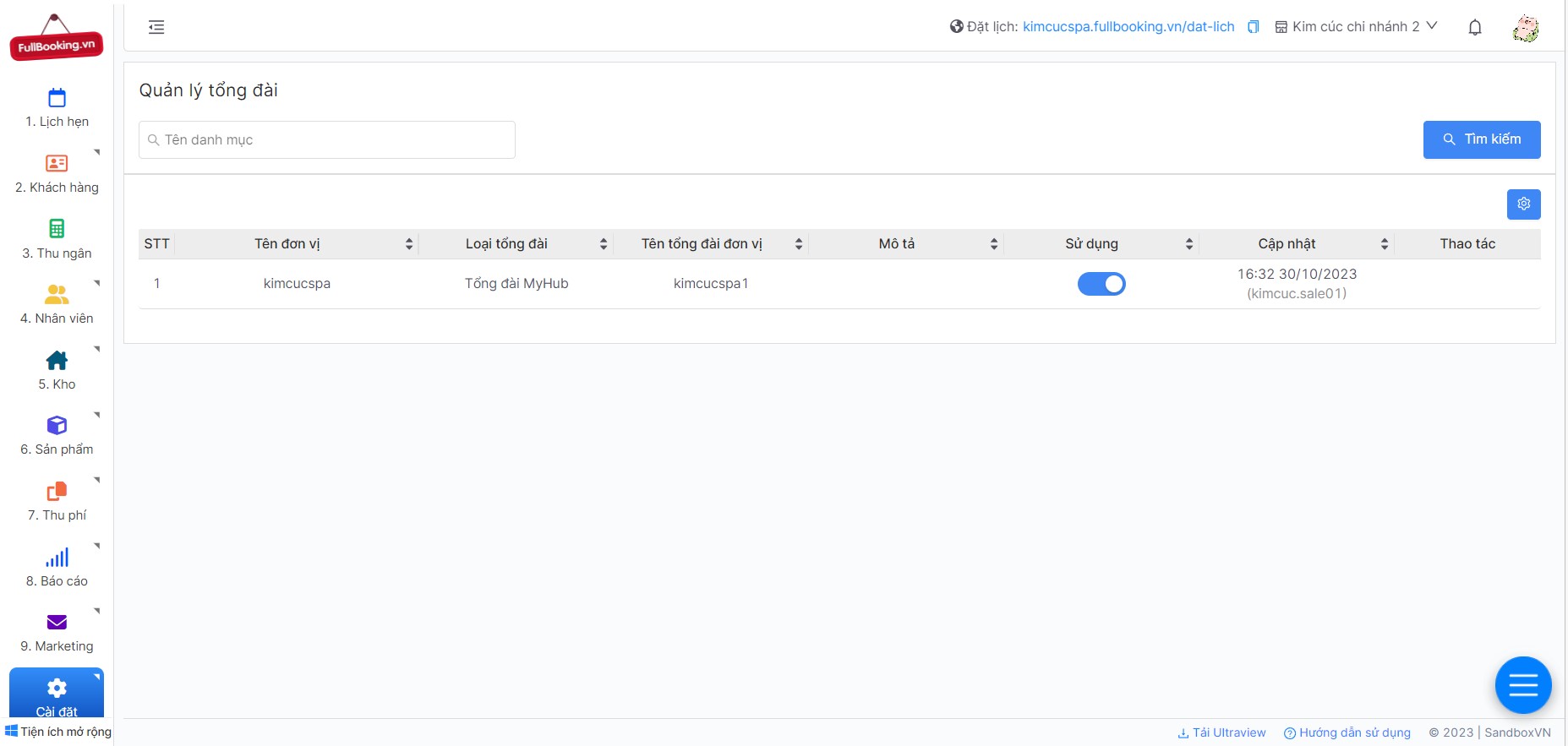Open kimcucspa.fullbooking.vn/dat-lich link
Screen dimensions: 1568x746
[x=1128, y=27]
